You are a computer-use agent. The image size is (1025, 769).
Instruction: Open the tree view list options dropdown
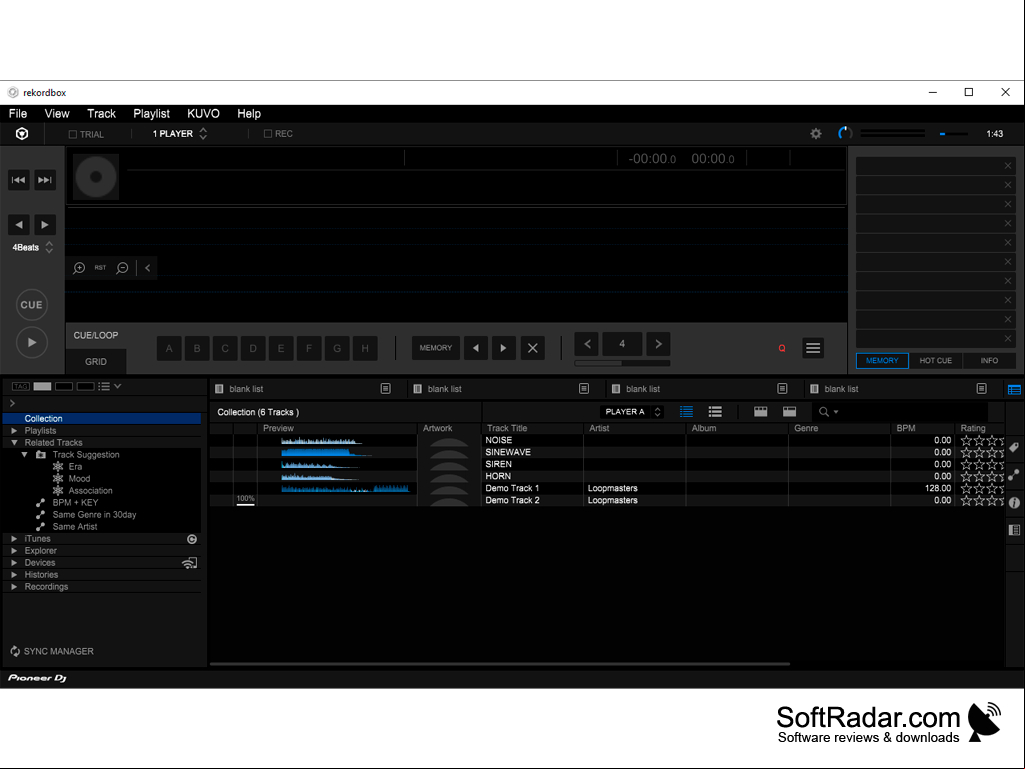coord(109,386)
